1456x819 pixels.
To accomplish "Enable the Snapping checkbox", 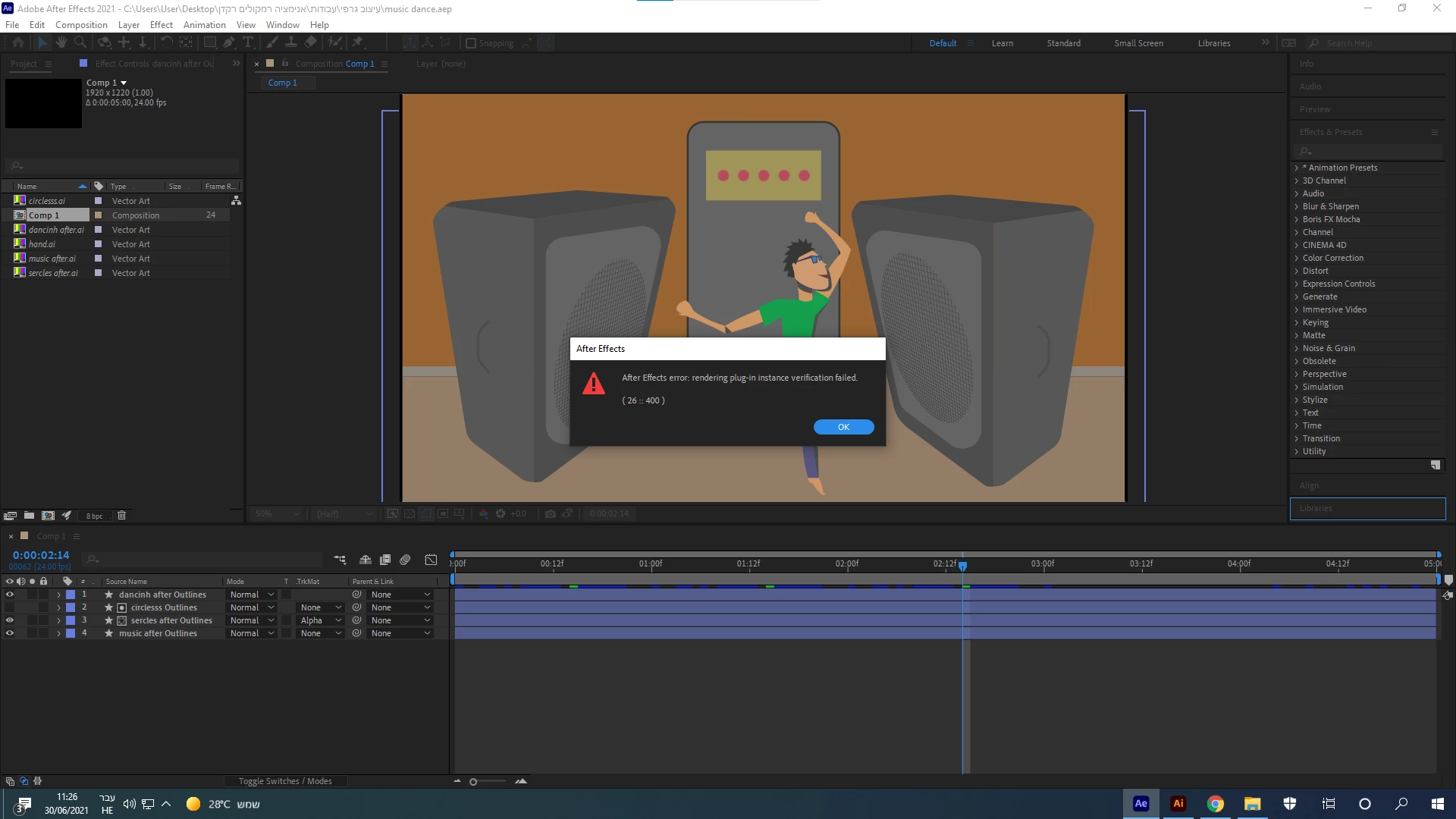I will (x=471, y=43).
